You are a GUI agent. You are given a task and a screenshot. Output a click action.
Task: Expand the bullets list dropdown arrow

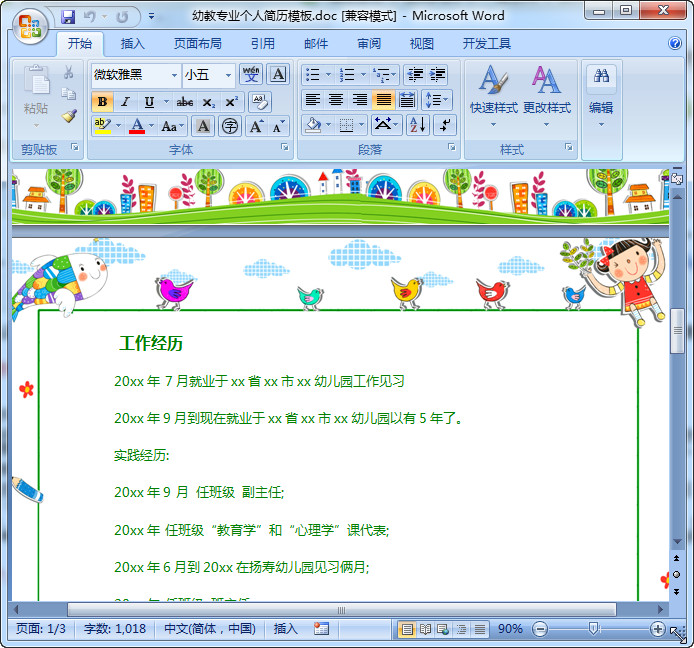328,74
